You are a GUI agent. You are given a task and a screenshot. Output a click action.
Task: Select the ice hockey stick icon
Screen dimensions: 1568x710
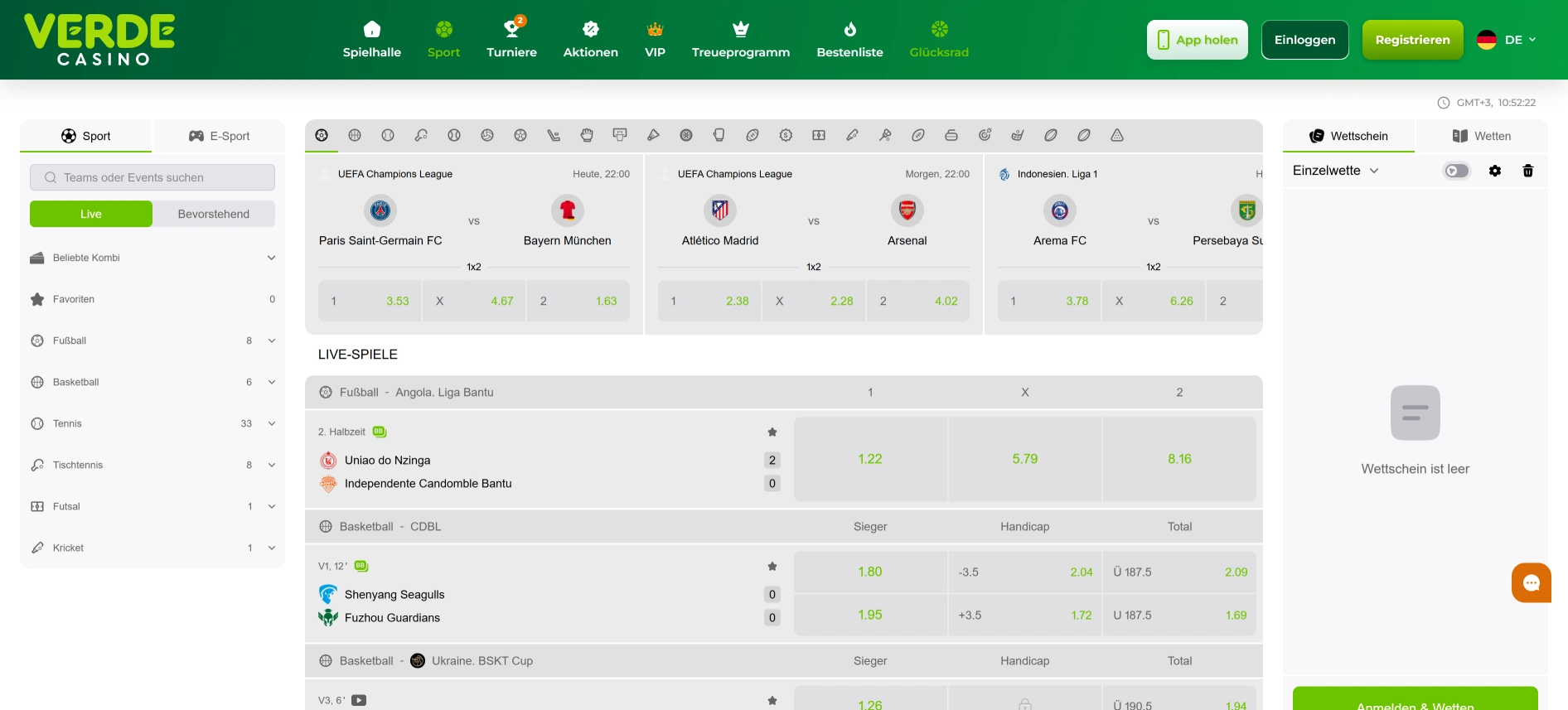[554, 135]
